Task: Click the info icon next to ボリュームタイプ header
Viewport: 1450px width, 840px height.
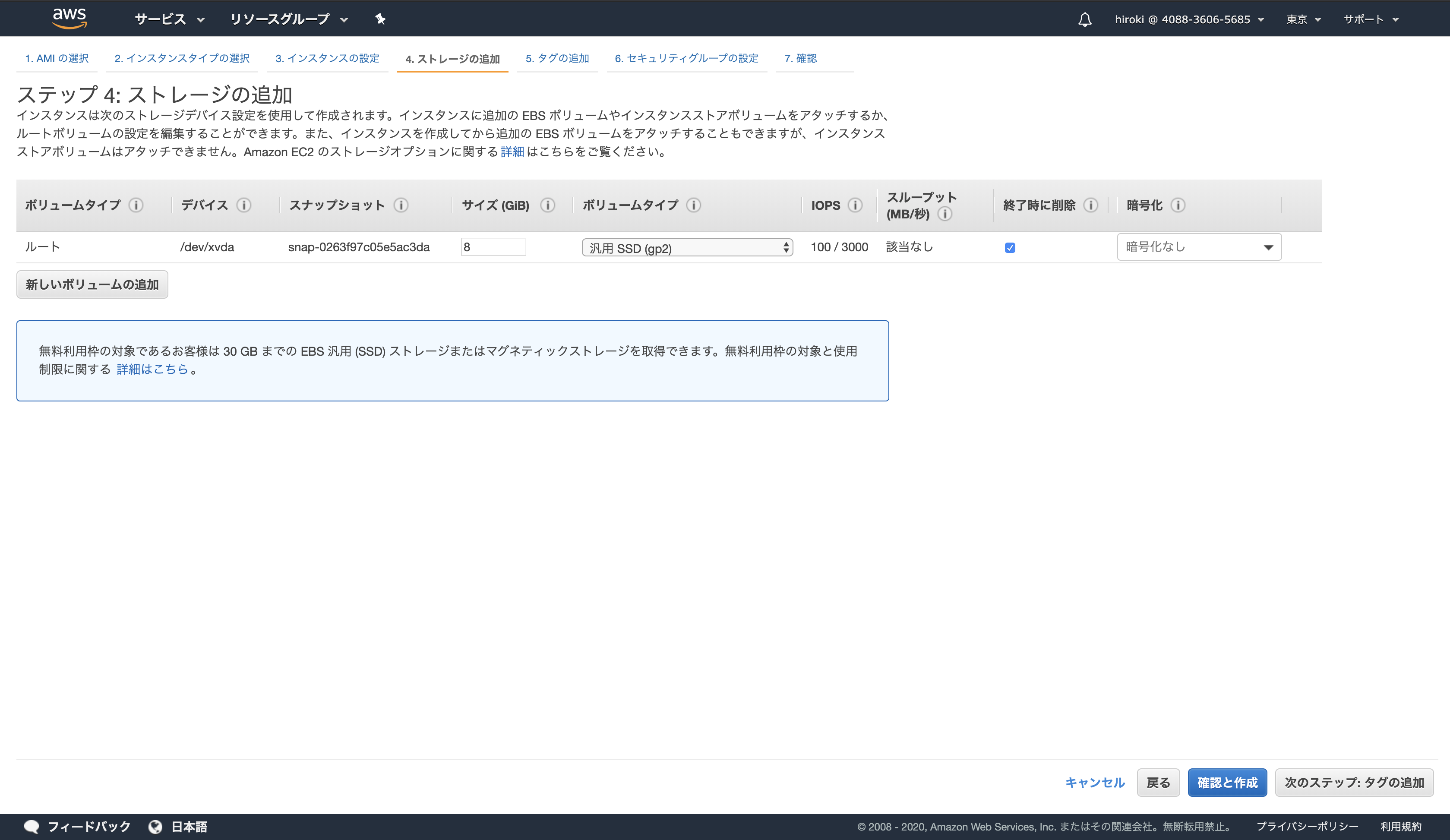Action: [x=137, y=205]
